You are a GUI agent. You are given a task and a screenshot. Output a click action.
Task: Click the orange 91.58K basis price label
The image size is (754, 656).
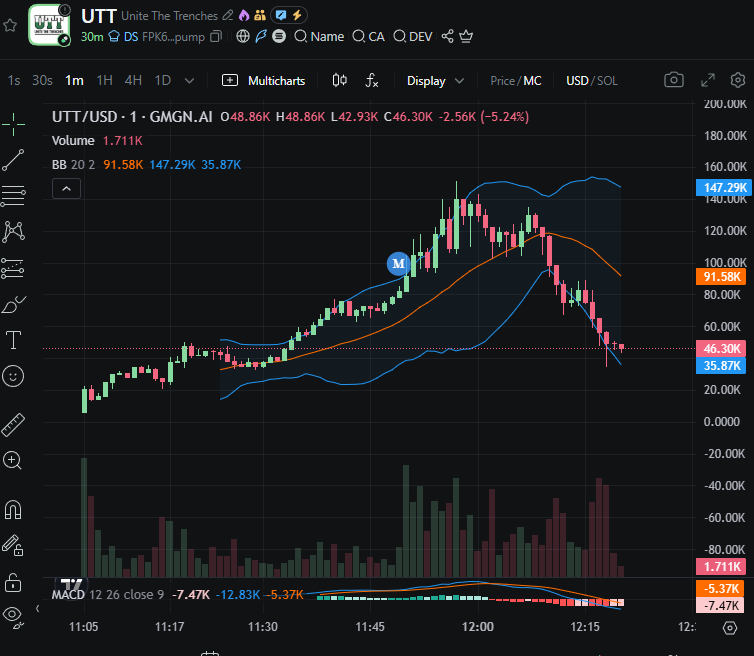click(x=721, y=277)
